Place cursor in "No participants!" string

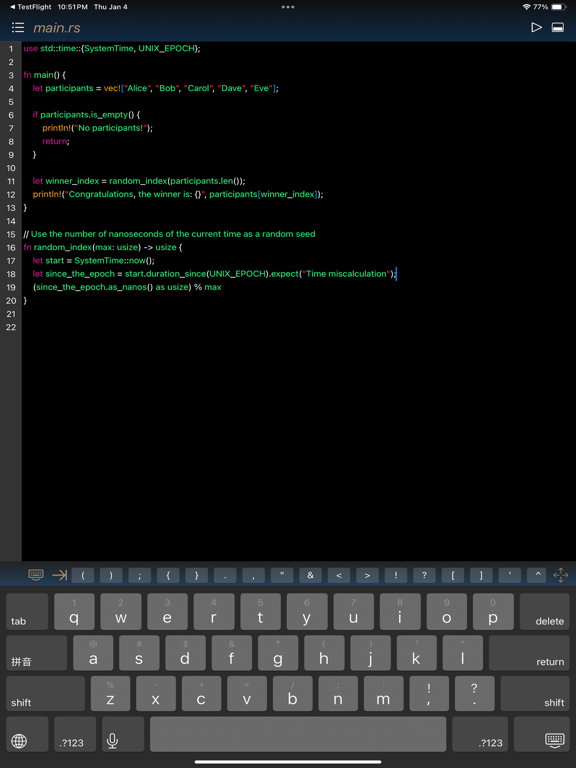point(110,128)
